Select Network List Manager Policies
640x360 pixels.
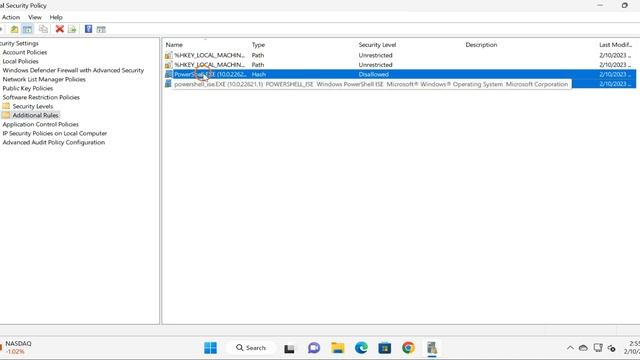click(44, 79)
